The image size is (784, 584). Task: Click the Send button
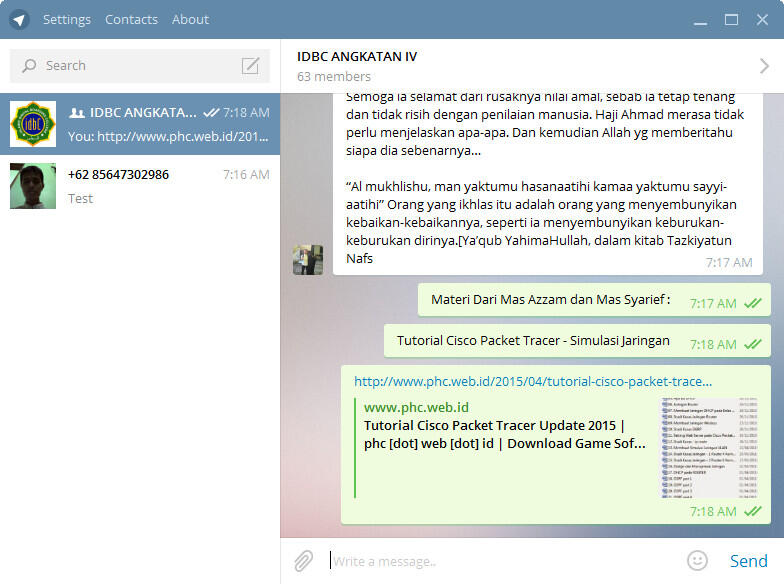click(748, 561)
